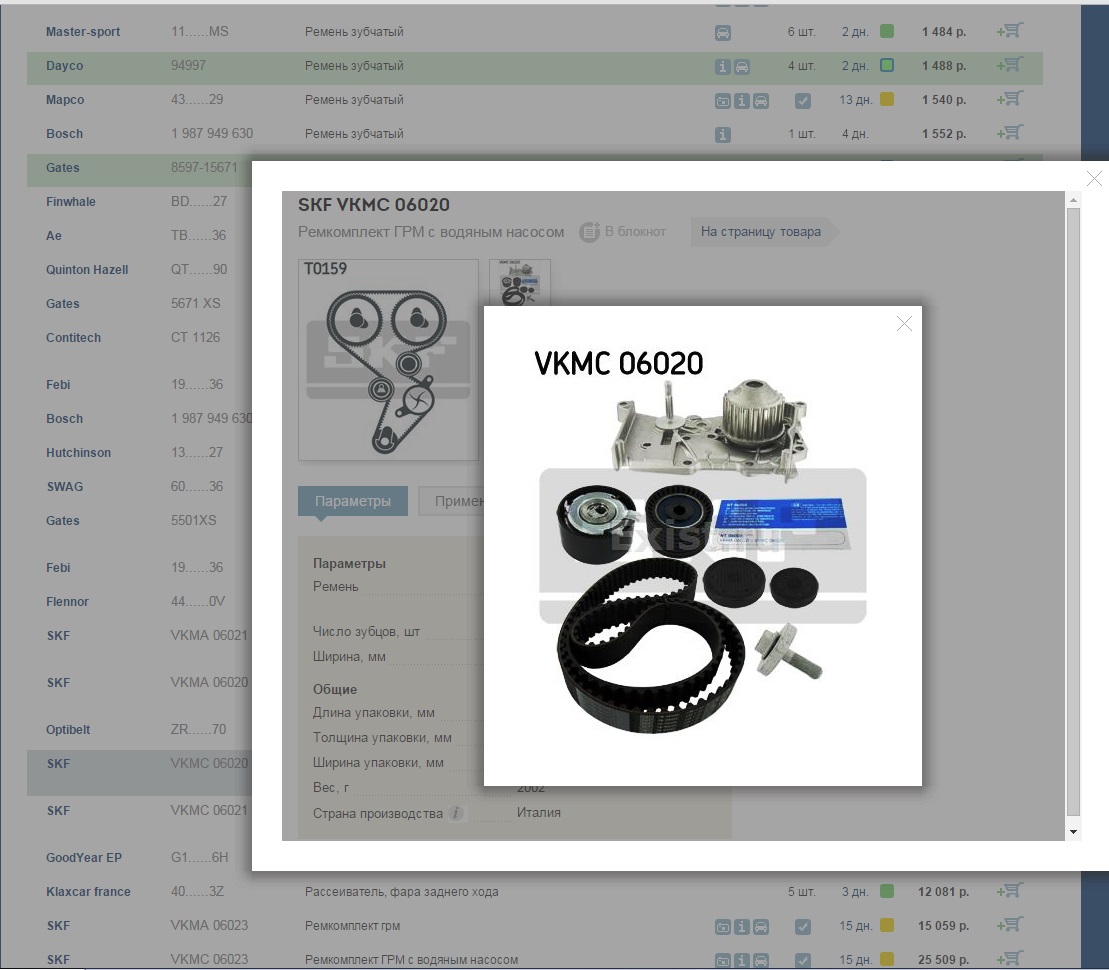Click yellow delivery indicator in Mapco row
The height and width of the screenshot is (970, 1109).
pyautogui.click(x=887, y=99)
